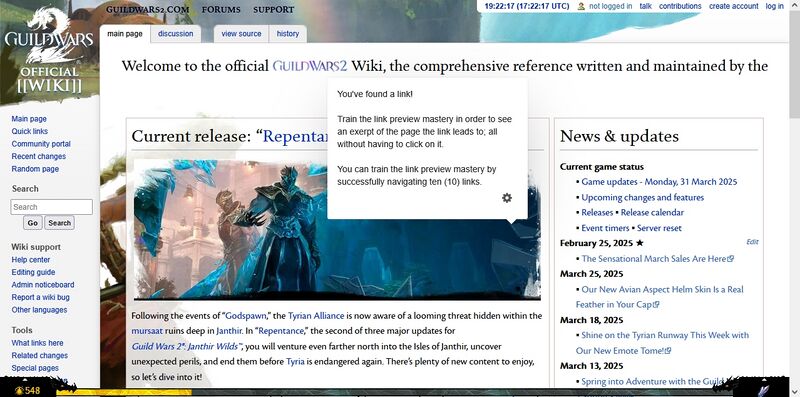Open Upcoming changes and features

coord(643,197)
